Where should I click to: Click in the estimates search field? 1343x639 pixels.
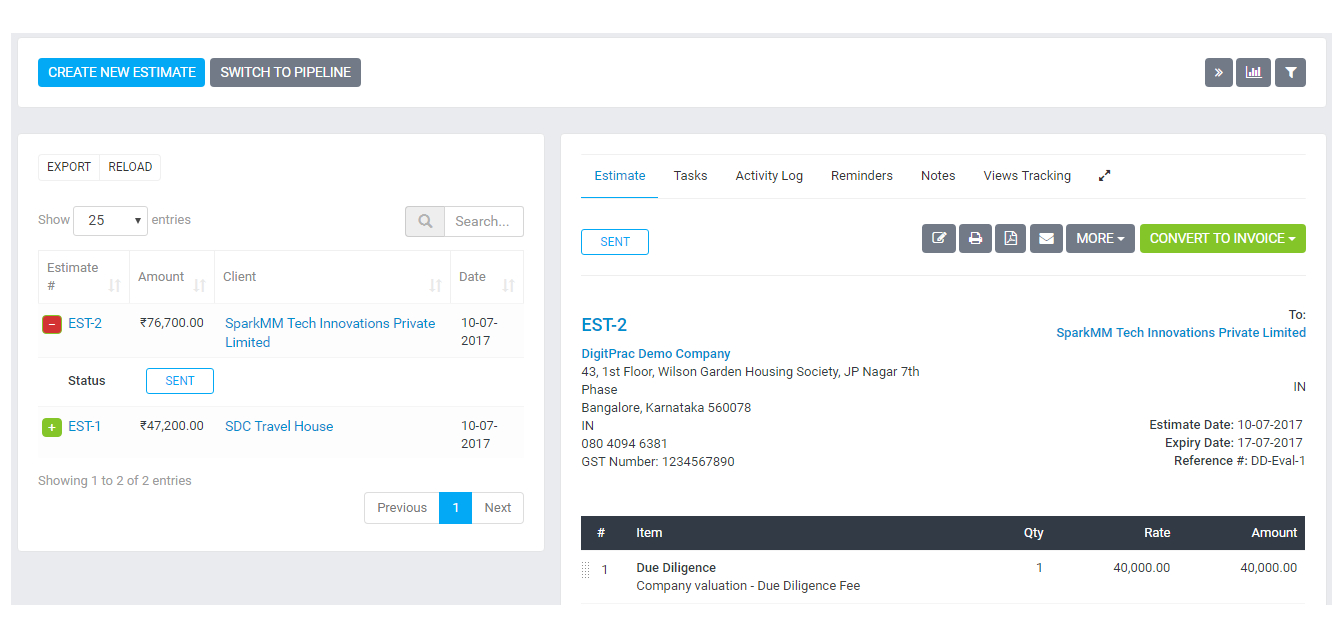pos(483,222)
